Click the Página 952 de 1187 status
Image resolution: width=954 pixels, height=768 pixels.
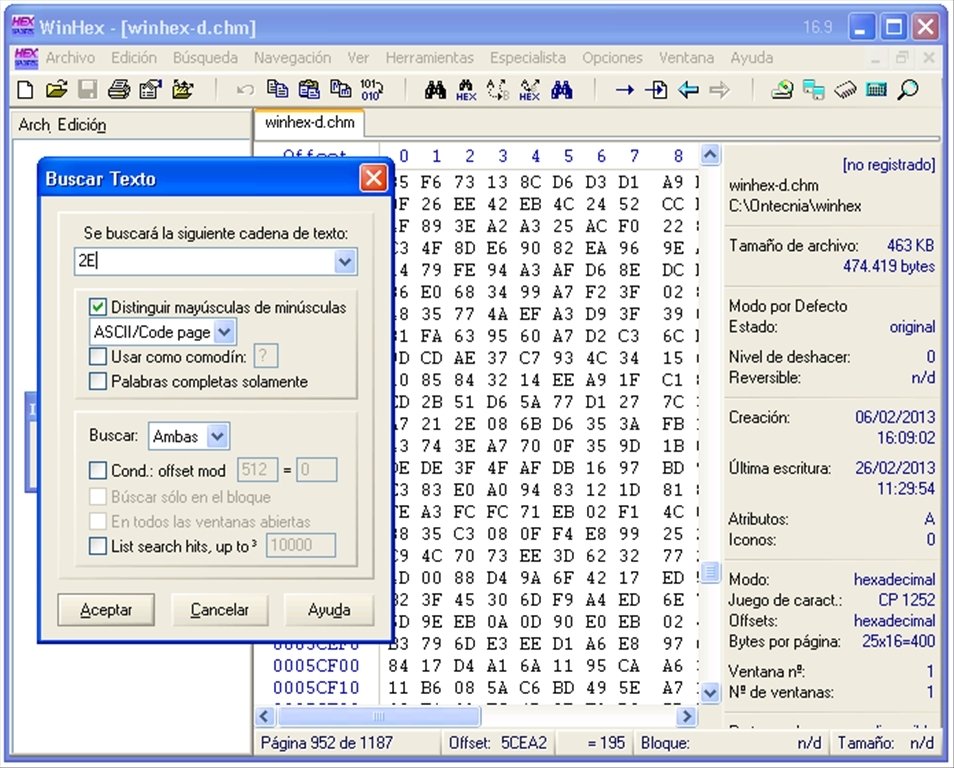point(327,742)
